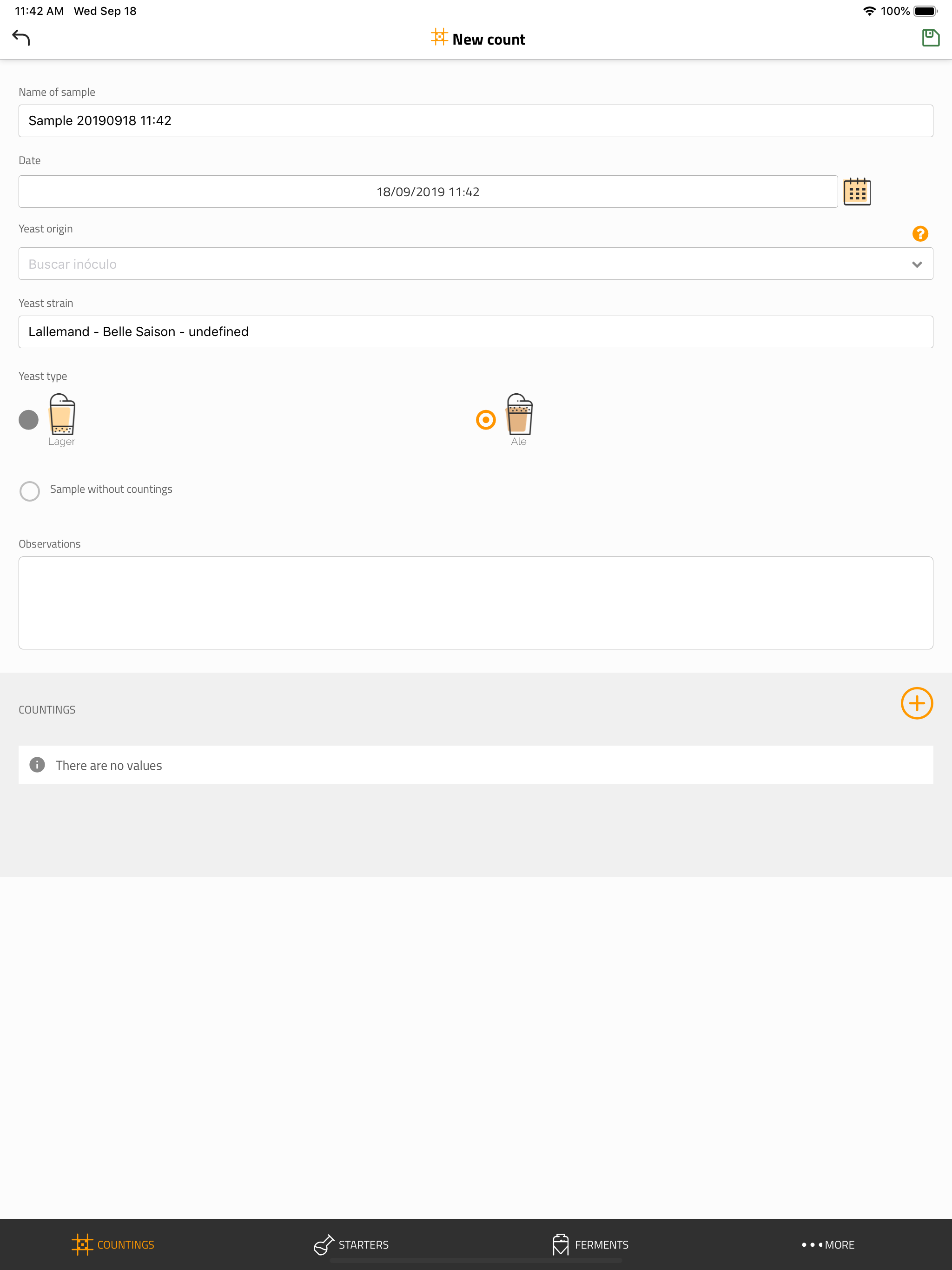Tap the Lager beer glass icon
Screen dimensions: 952x1270
(62, 415)
